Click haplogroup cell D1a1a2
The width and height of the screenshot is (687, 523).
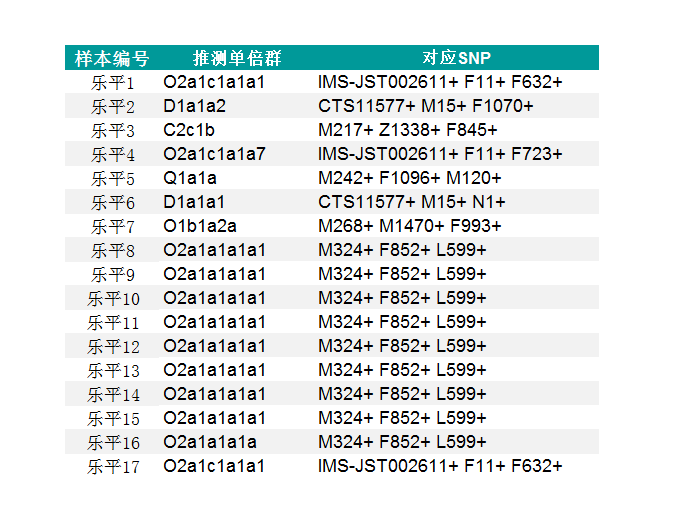pos(195,106)
